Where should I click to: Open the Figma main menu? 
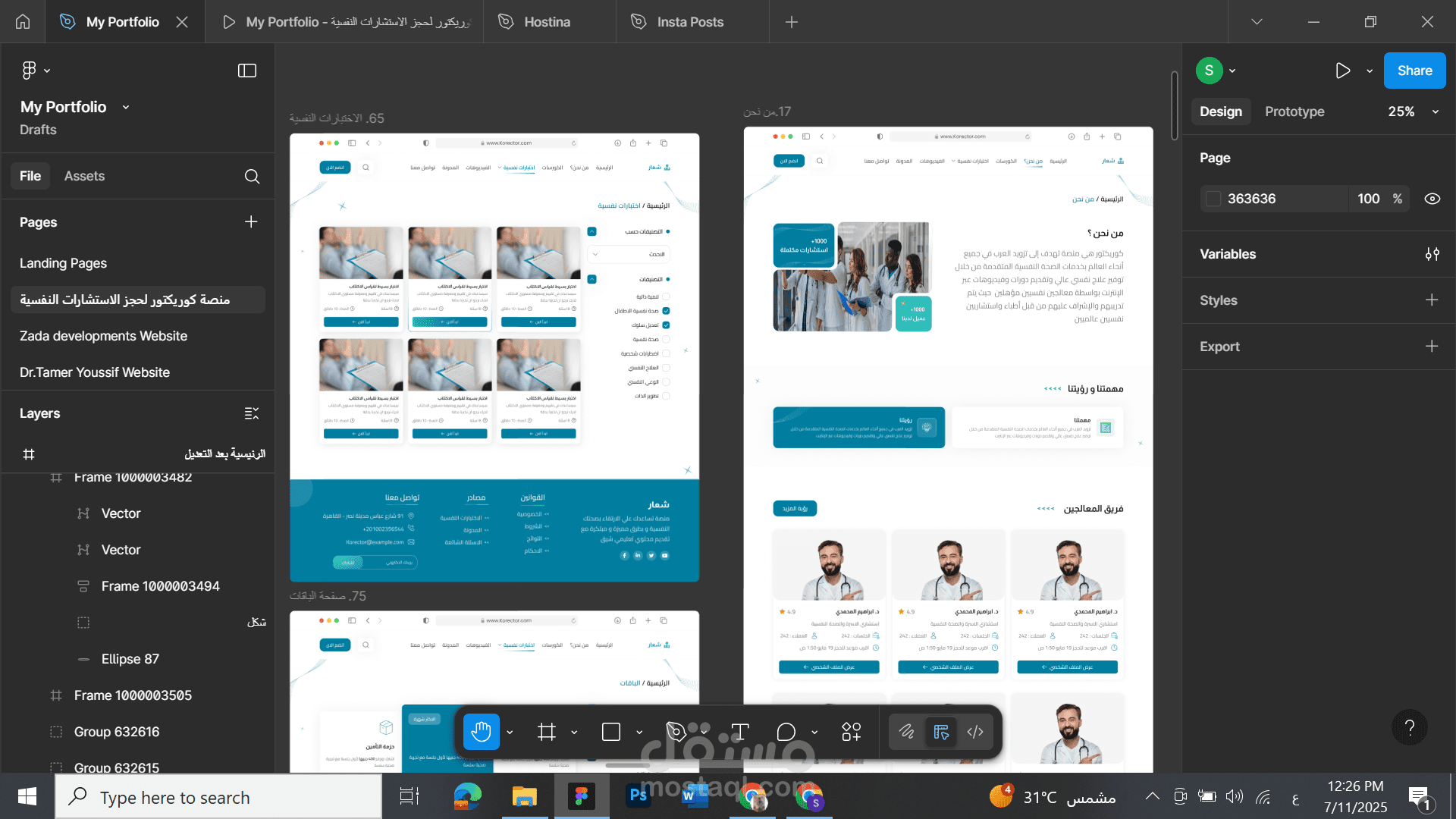point(36,71)
